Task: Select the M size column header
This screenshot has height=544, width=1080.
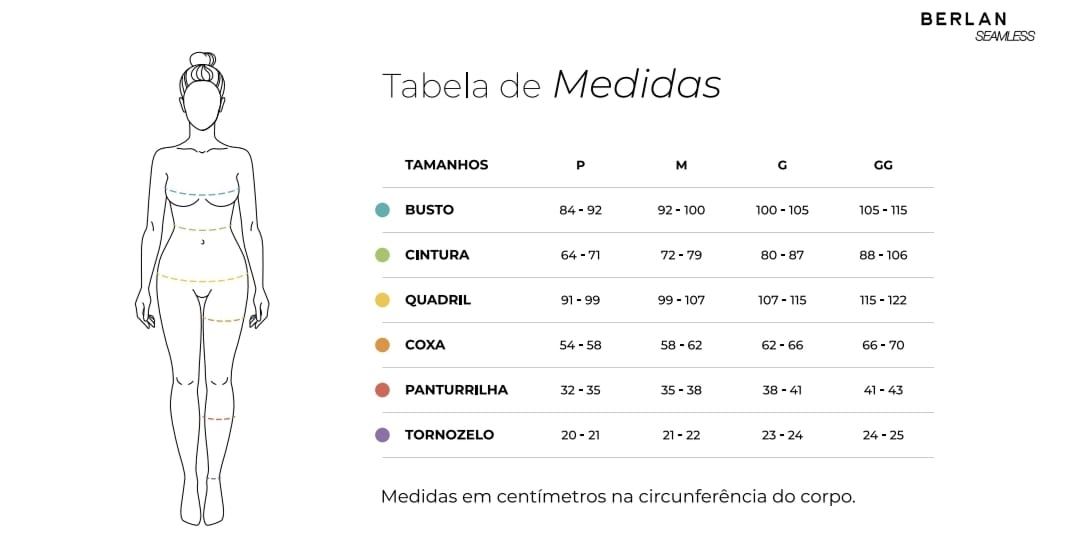Action: coord(681,165)
